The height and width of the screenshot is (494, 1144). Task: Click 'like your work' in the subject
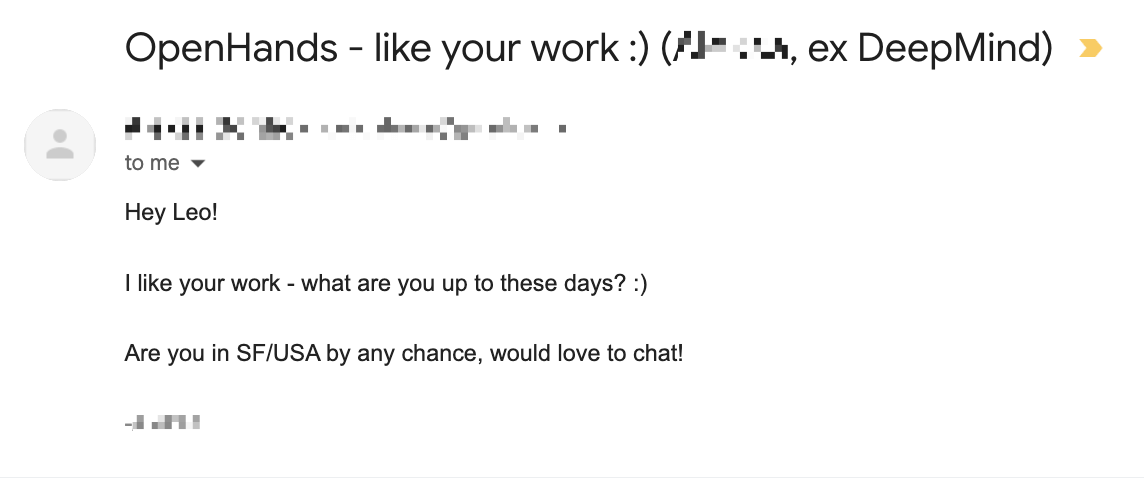click(x=495, y=50)
